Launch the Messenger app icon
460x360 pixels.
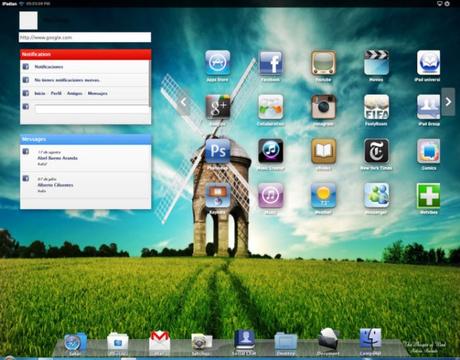coord(376,195)
